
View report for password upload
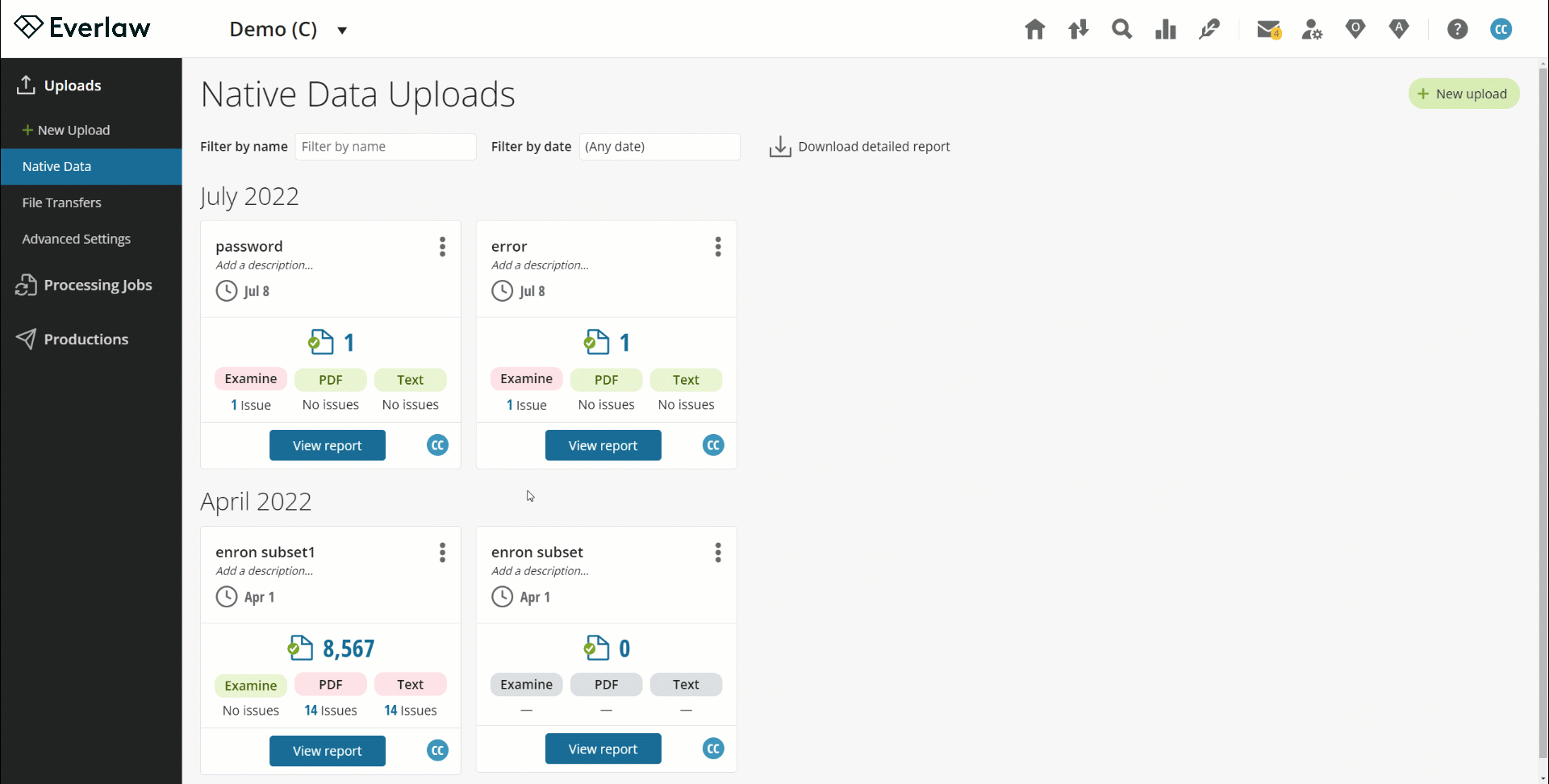click(328, 445)
